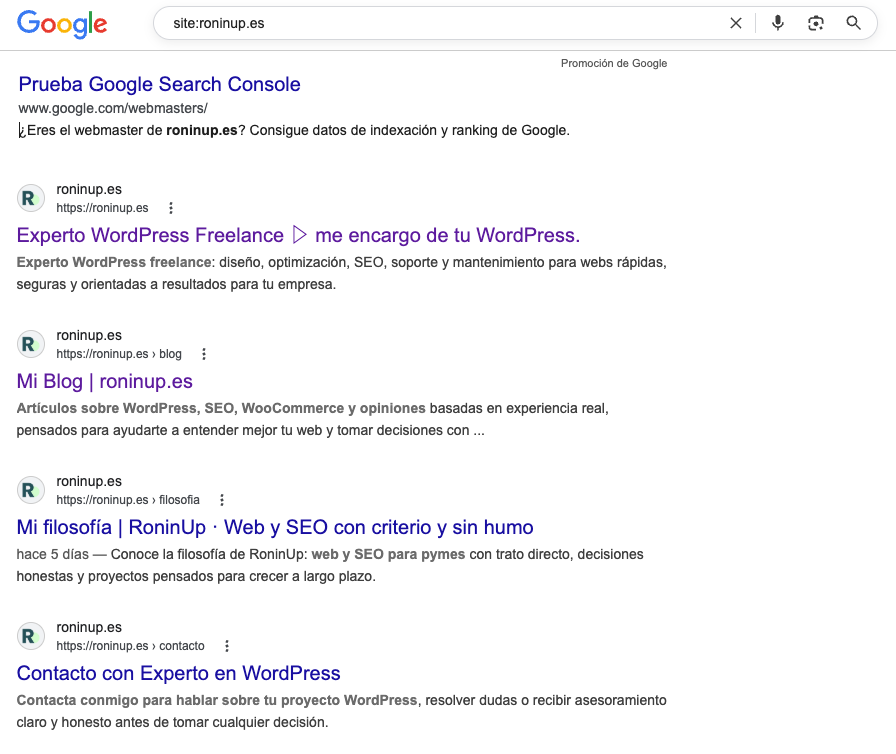
Task: Open the Contacto con Experto en WordPress result
Action: click(178, 673)
